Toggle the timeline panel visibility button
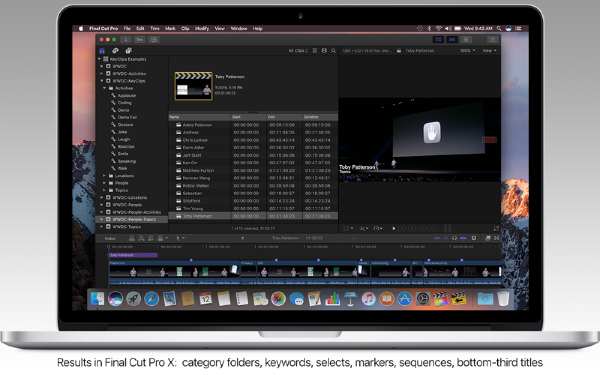The height and width of the screenshot is (375, 600). click(x=452, y=39)
